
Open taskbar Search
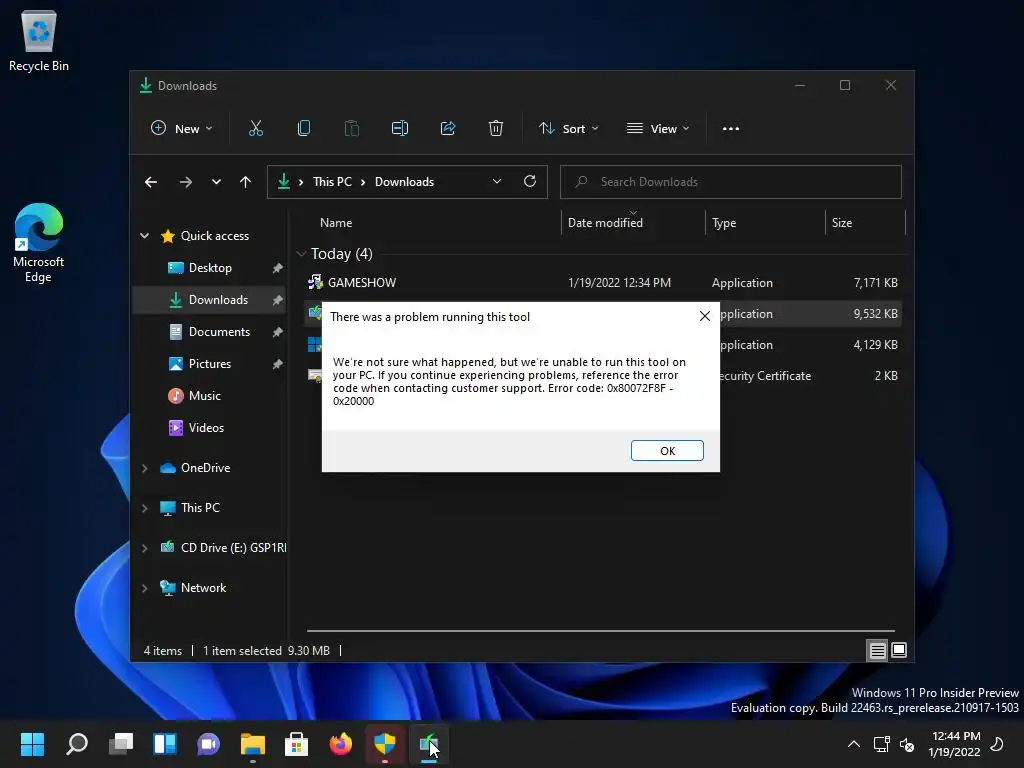(x=77, y=744)
